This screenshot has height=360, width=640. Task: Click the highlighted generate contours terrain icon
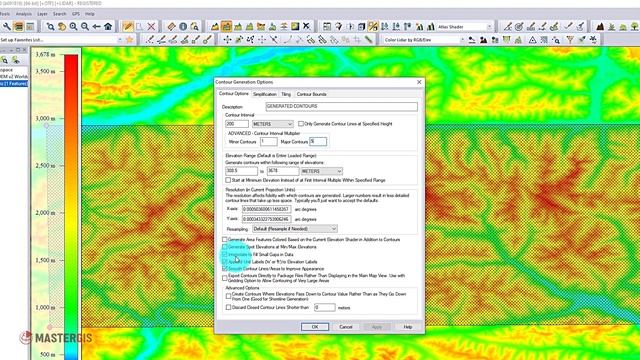pos(226,27)
